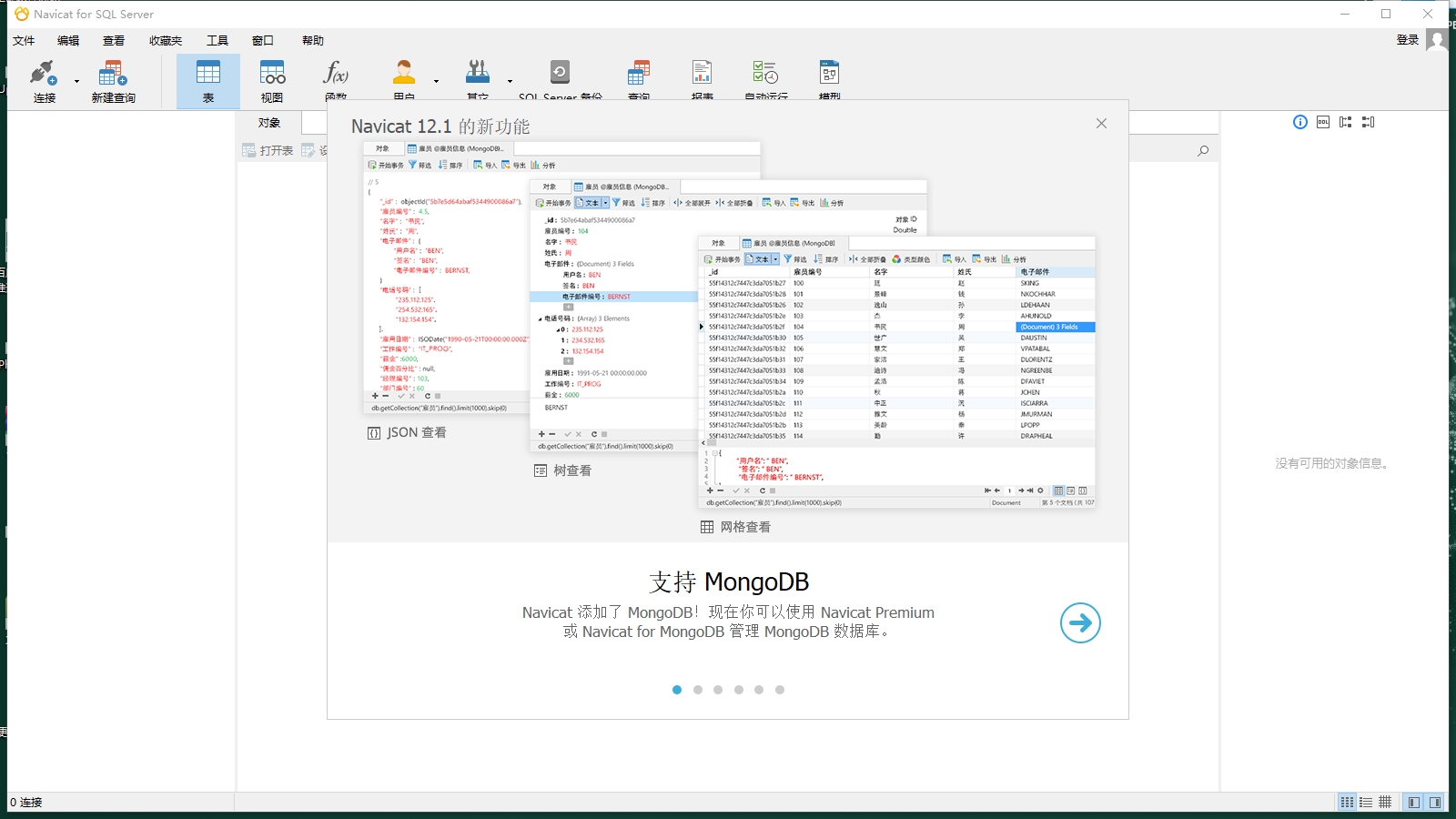Select the 表 (Table) toolbar button
The width and height of the screenshot is (1456, 819).
(208, 81)
